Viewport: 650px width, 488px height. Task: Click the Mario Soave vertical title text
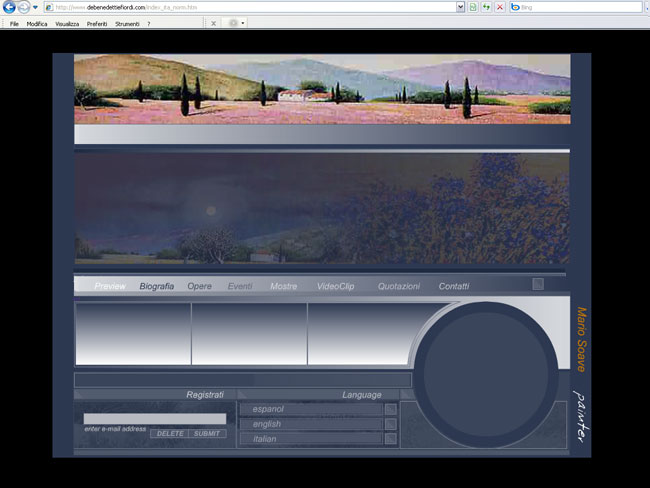tap(582, 339)
